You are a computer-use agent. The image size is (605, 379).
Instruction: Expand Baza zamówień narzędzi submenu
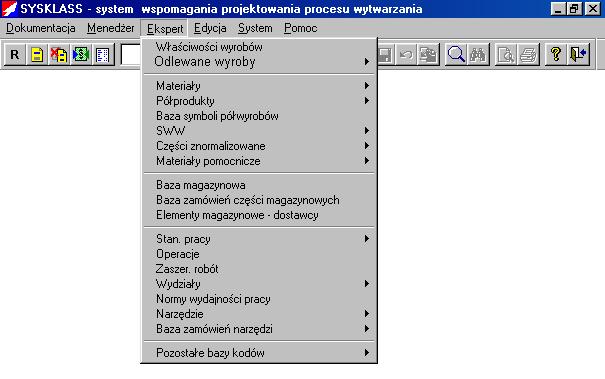click(259, 329)
